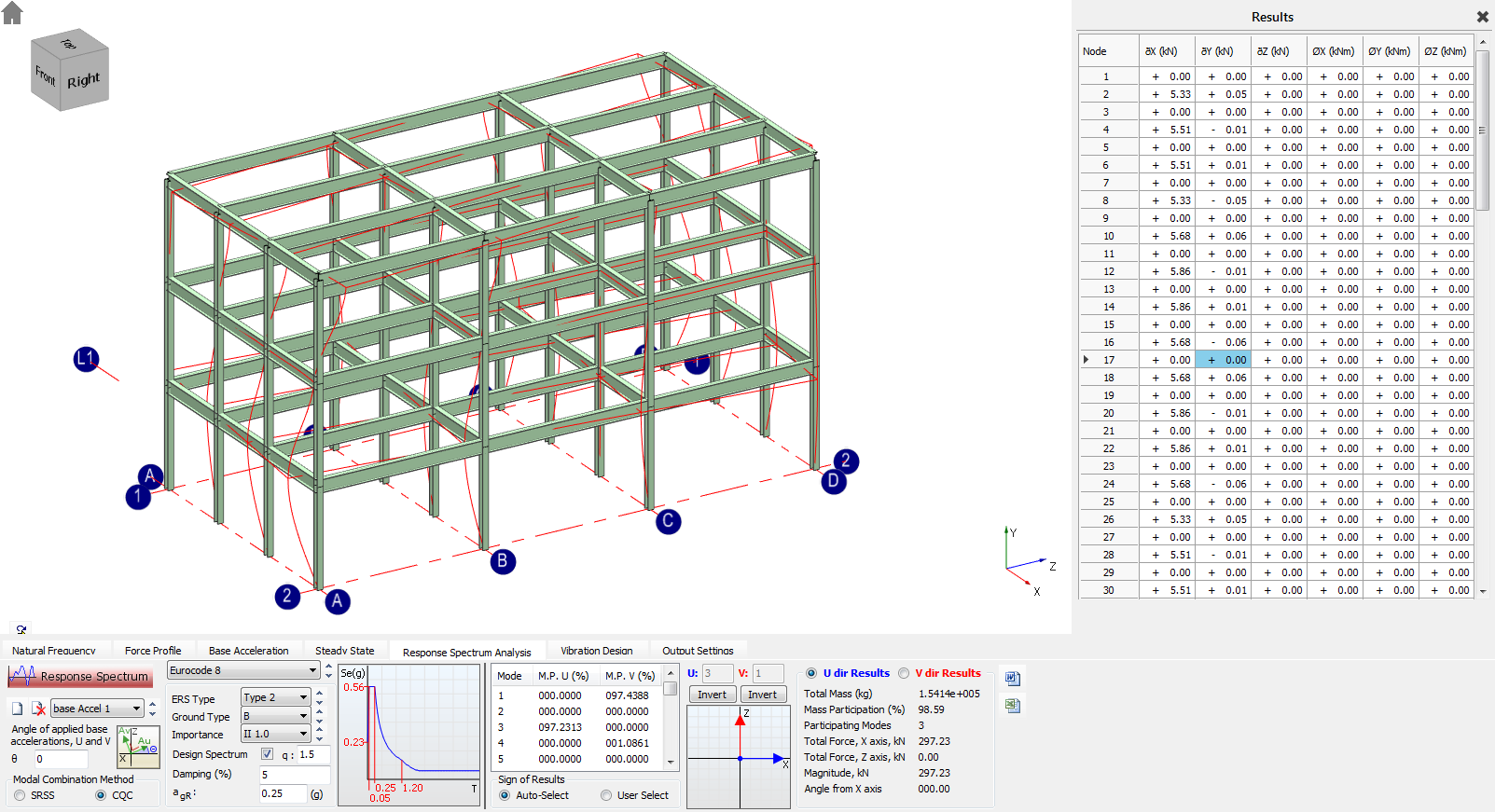Click the acceleration angle axes diagram icon
The width and height of the screenshot is (1495, 812).
pyautogui.click(x=138, y=747)
